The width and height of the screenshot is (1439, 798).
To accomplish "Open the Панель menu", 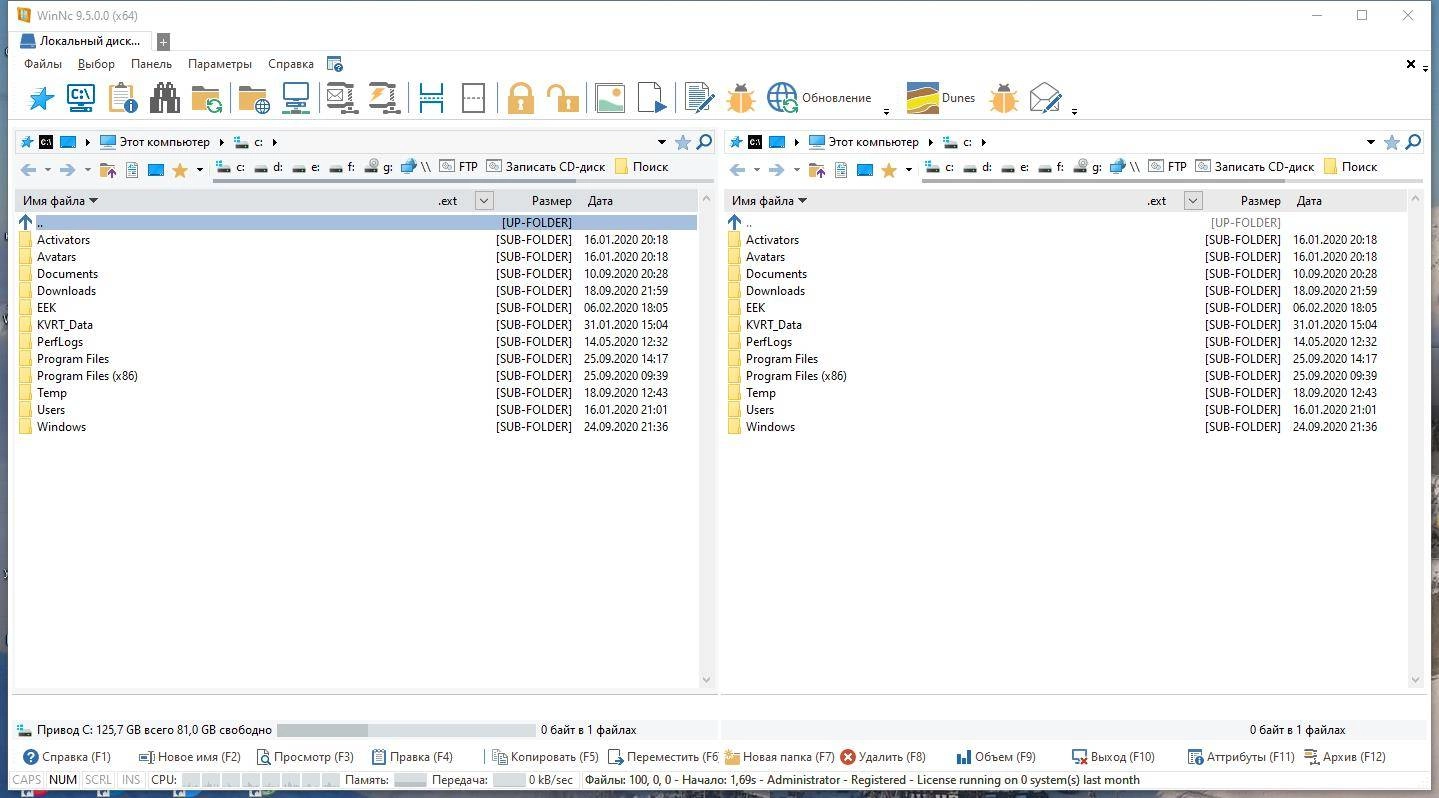I will click(151, 64).
